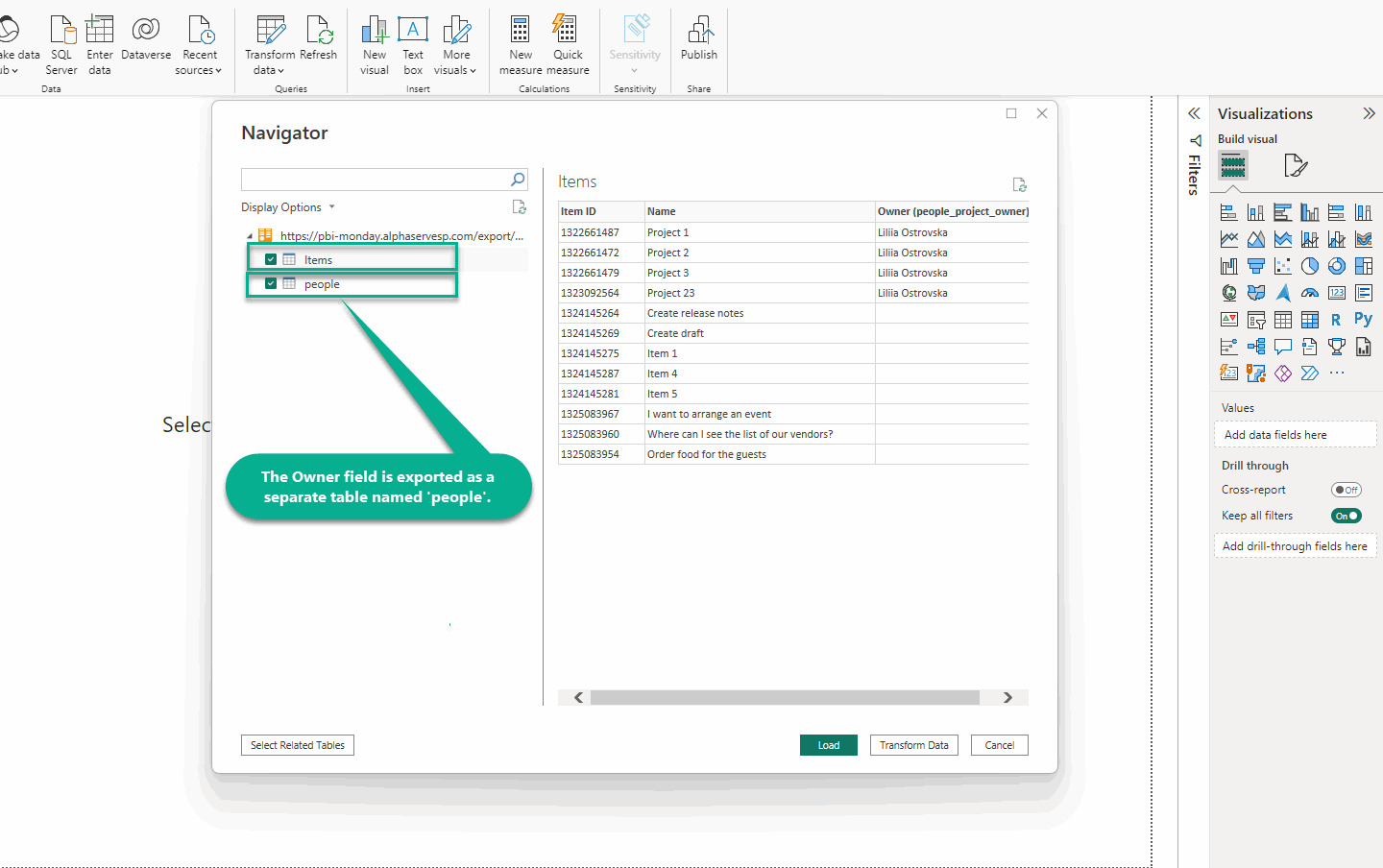The height and width of the screenshot is (868, 1383).
Task: Select the R script visual
Action: [x=1336, y=320]
